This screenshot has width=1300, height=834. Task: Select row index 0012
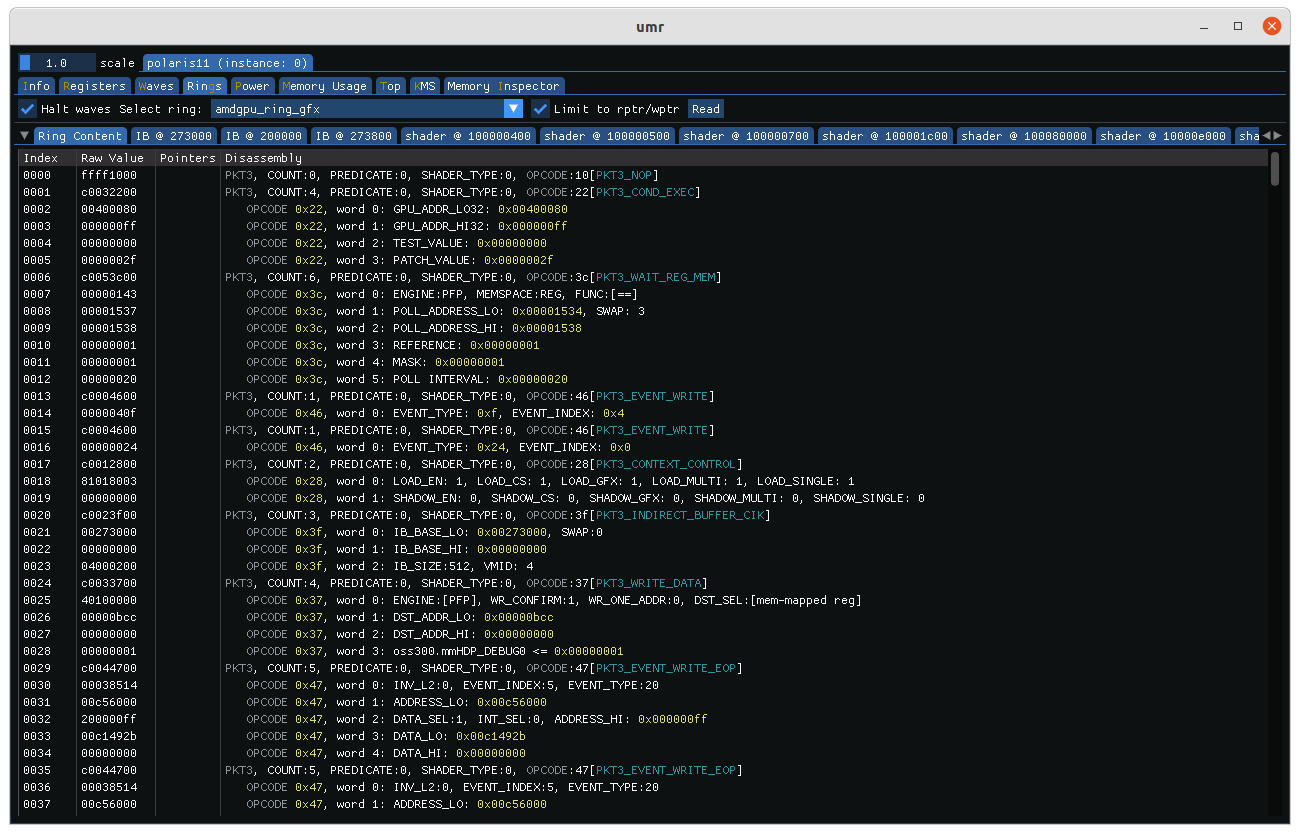coord(37,379)
